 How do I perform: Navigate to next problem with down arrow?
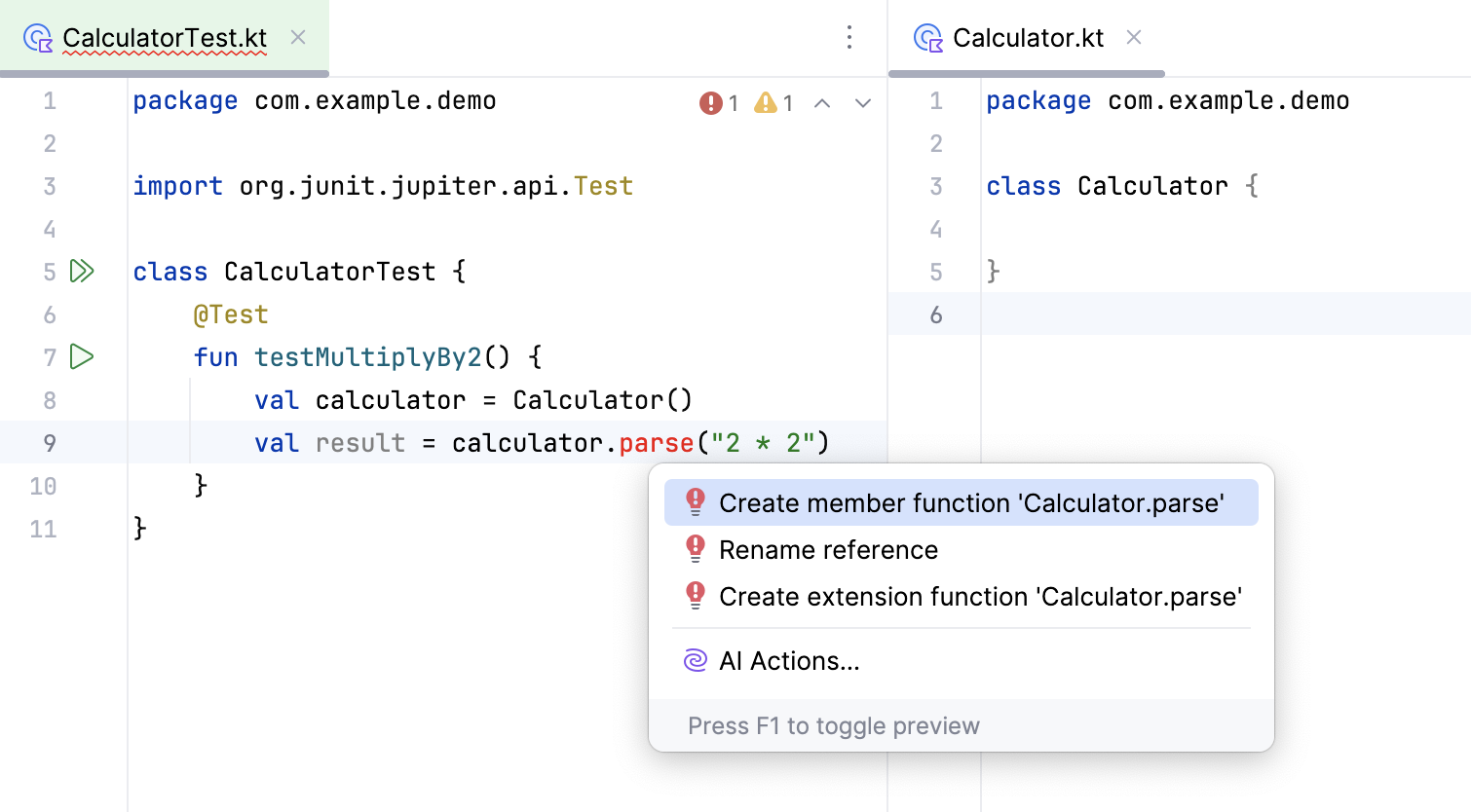[x=862, y=102]
